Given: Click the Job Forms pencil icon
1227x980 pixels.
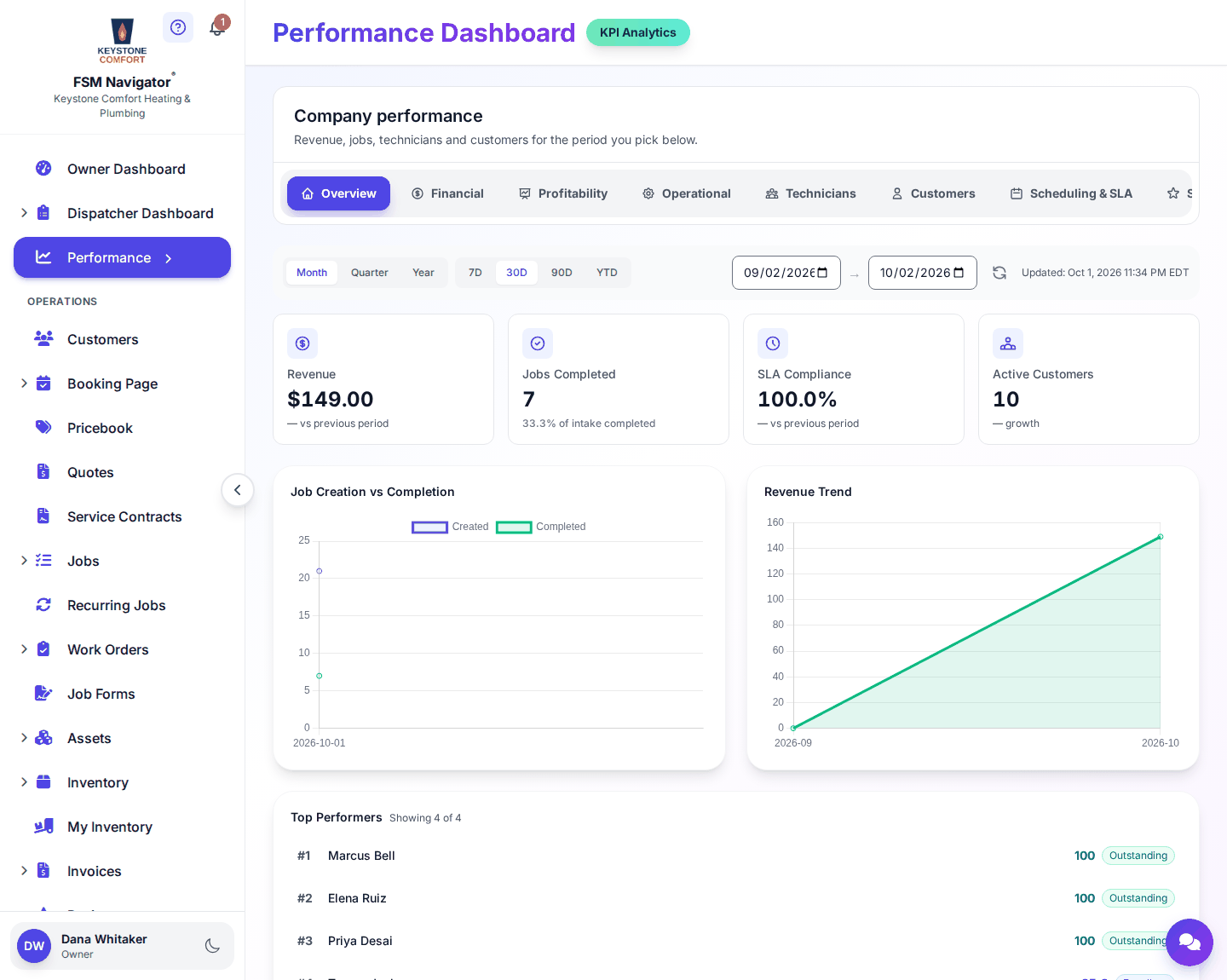Looking at the screenshot, I should tap(43, 693).
